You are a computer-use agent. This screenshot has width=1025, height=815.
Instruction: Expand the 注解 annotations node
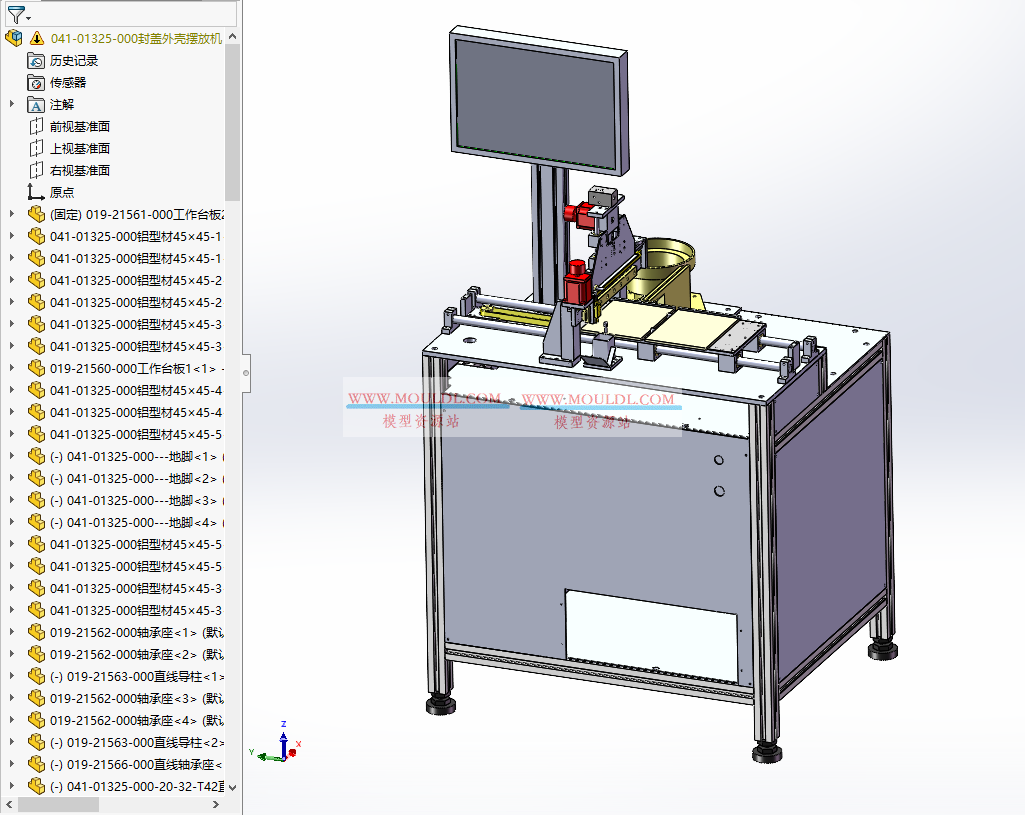(x=10, y=104)
